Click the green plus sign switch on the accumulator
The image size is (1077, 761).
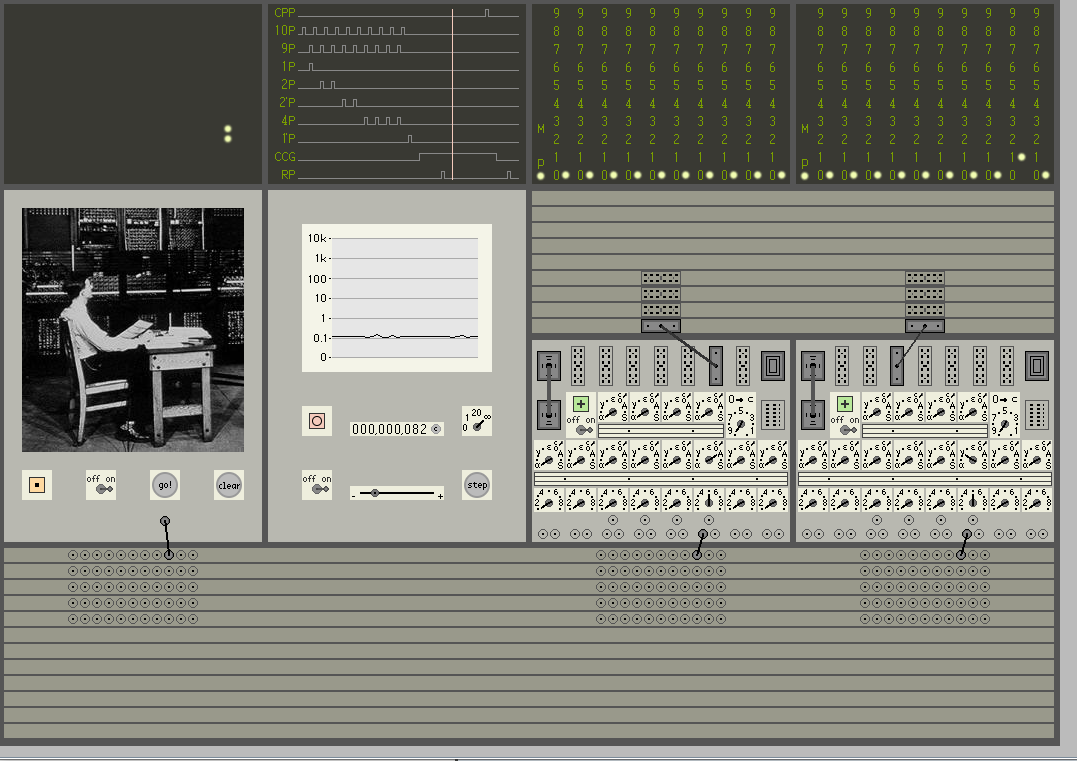(x=580, y=404)
